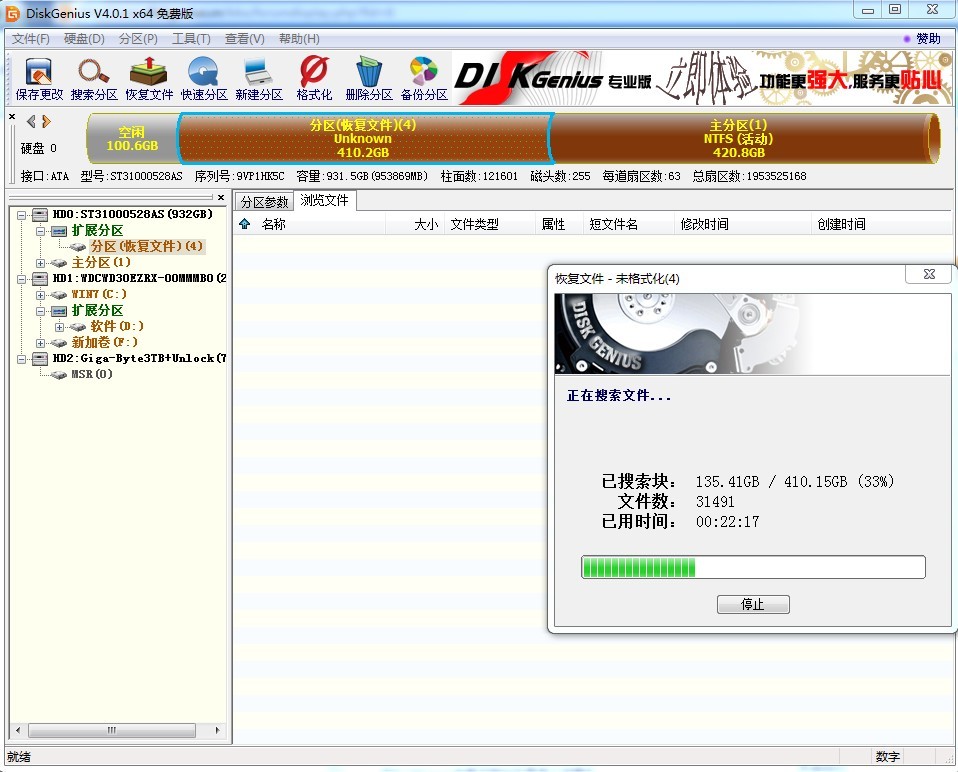Collapse 扩展分区 under HD0
This screenshot has height=772, width=958.
40,231
